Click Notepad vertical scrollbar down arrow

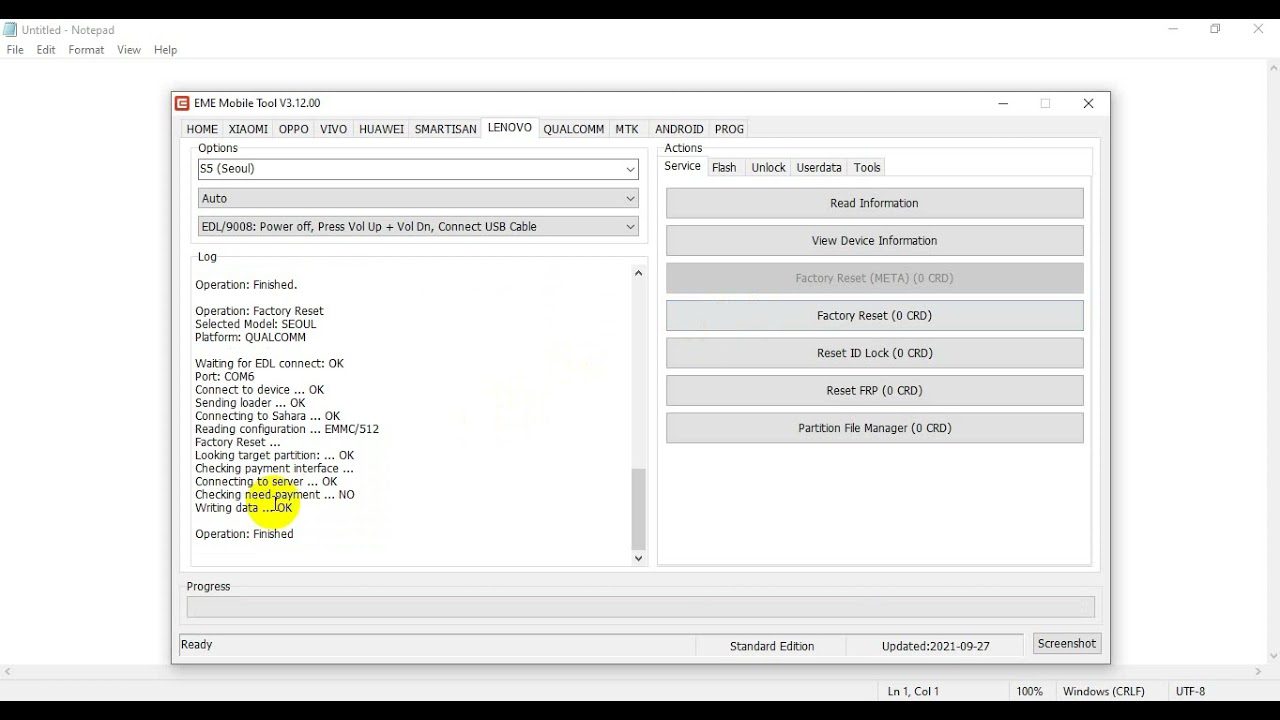(1273, 656)
